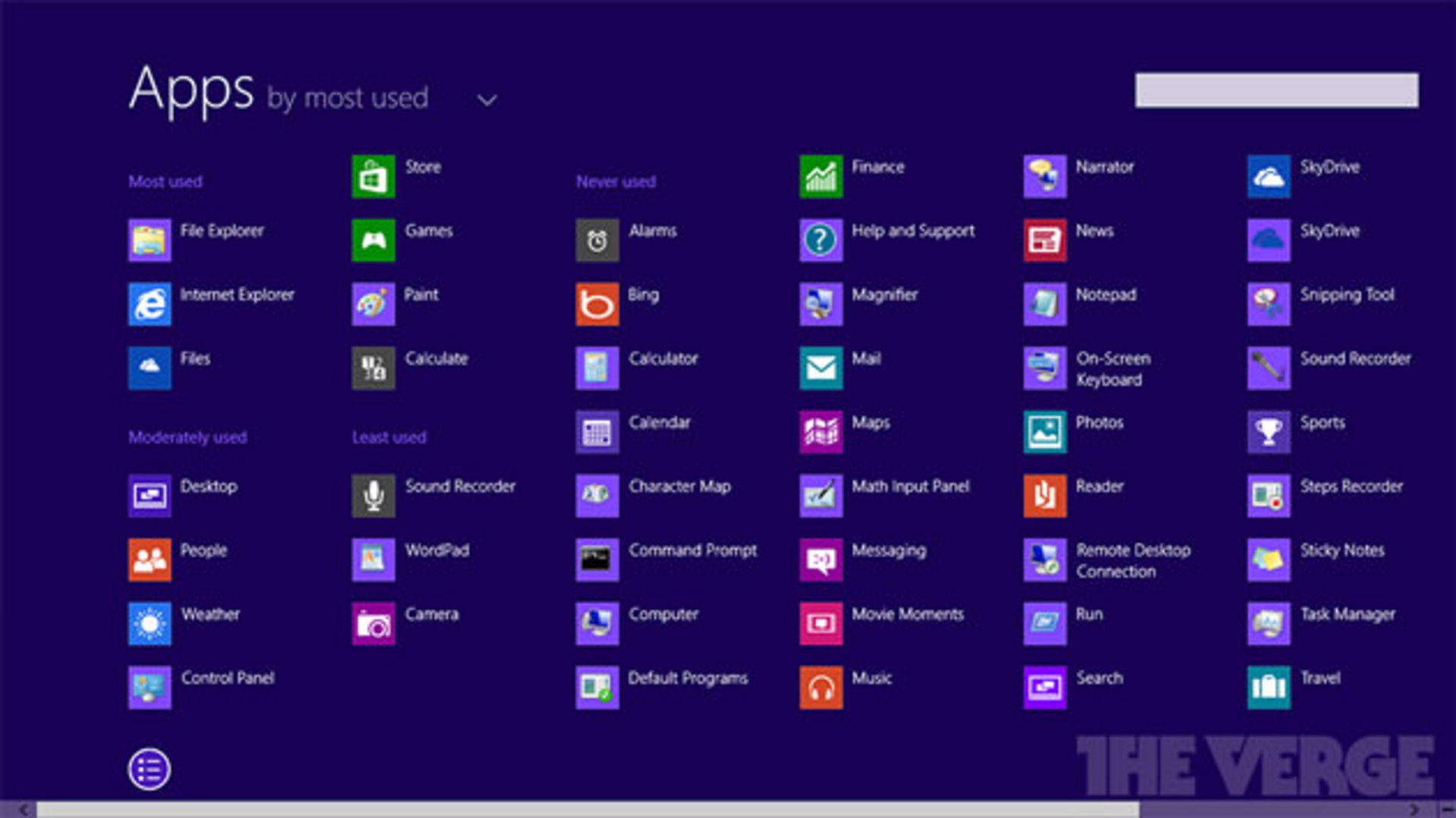Launch File Explorer icon
Viewport: 1456px width, 818px height.
(x=149, y=240)
